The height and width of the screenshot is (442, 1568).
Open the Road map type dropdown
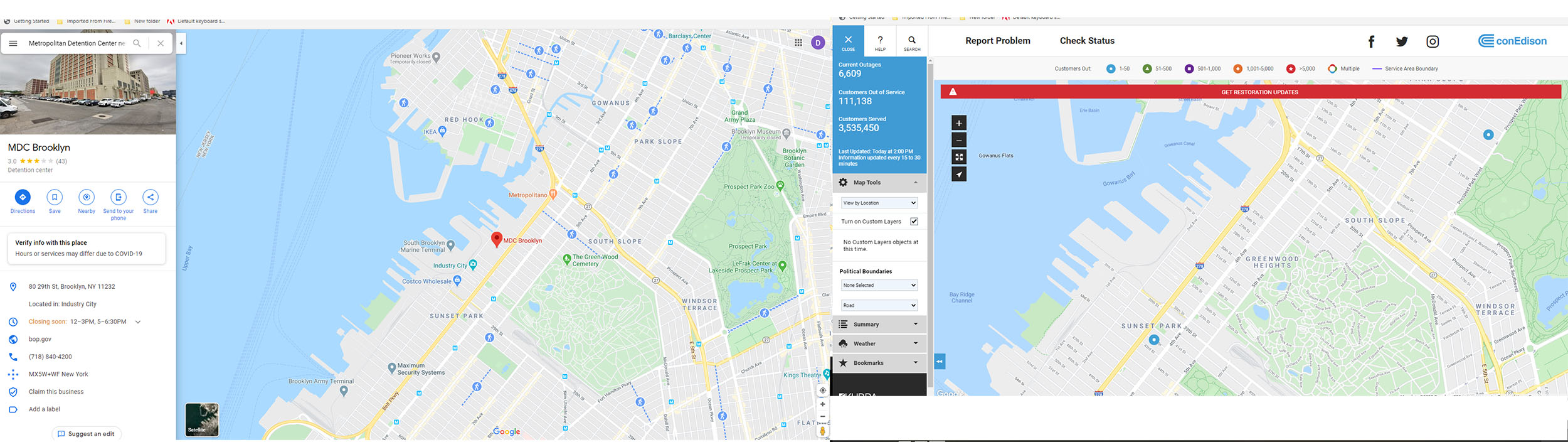879,305
